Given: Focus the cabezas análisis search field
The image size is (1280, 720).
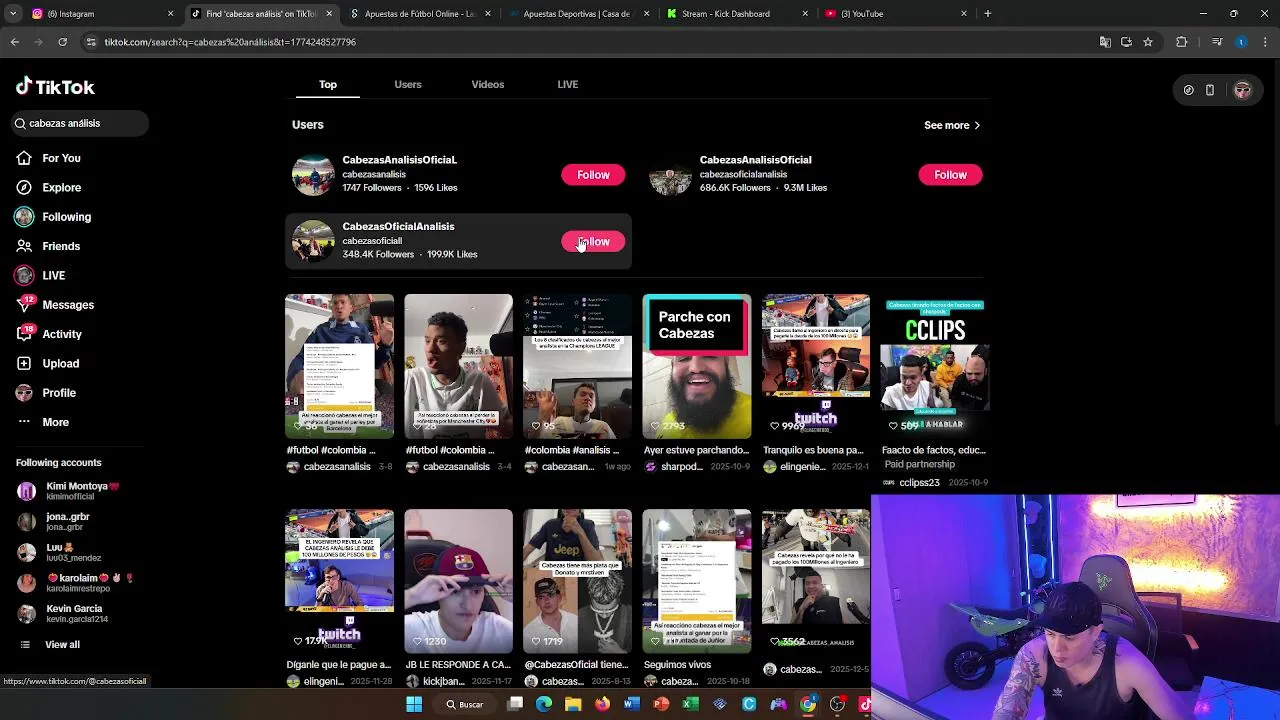Looking at the screenshot, I should [80, 123].
